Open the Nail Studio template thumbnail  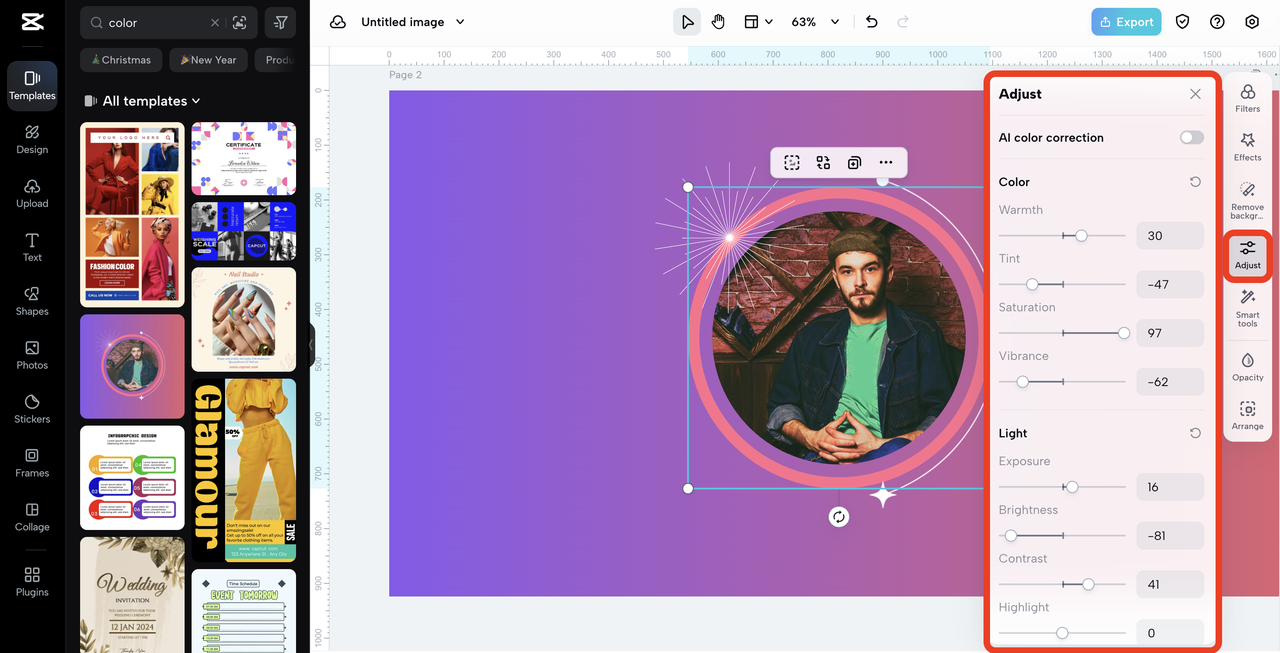(244, 319)
